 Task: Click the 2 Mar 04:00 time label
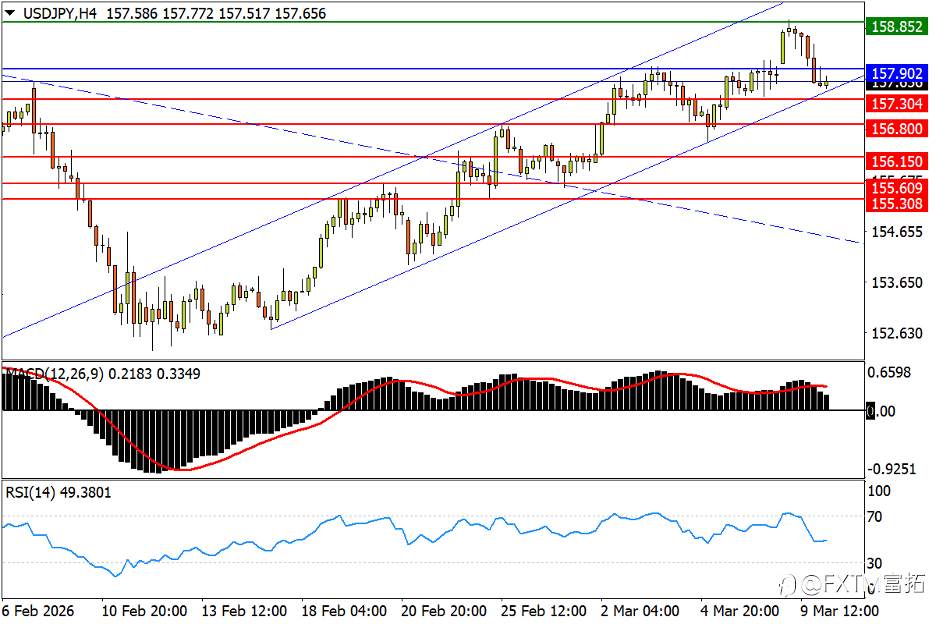click(x=640, y=611)
